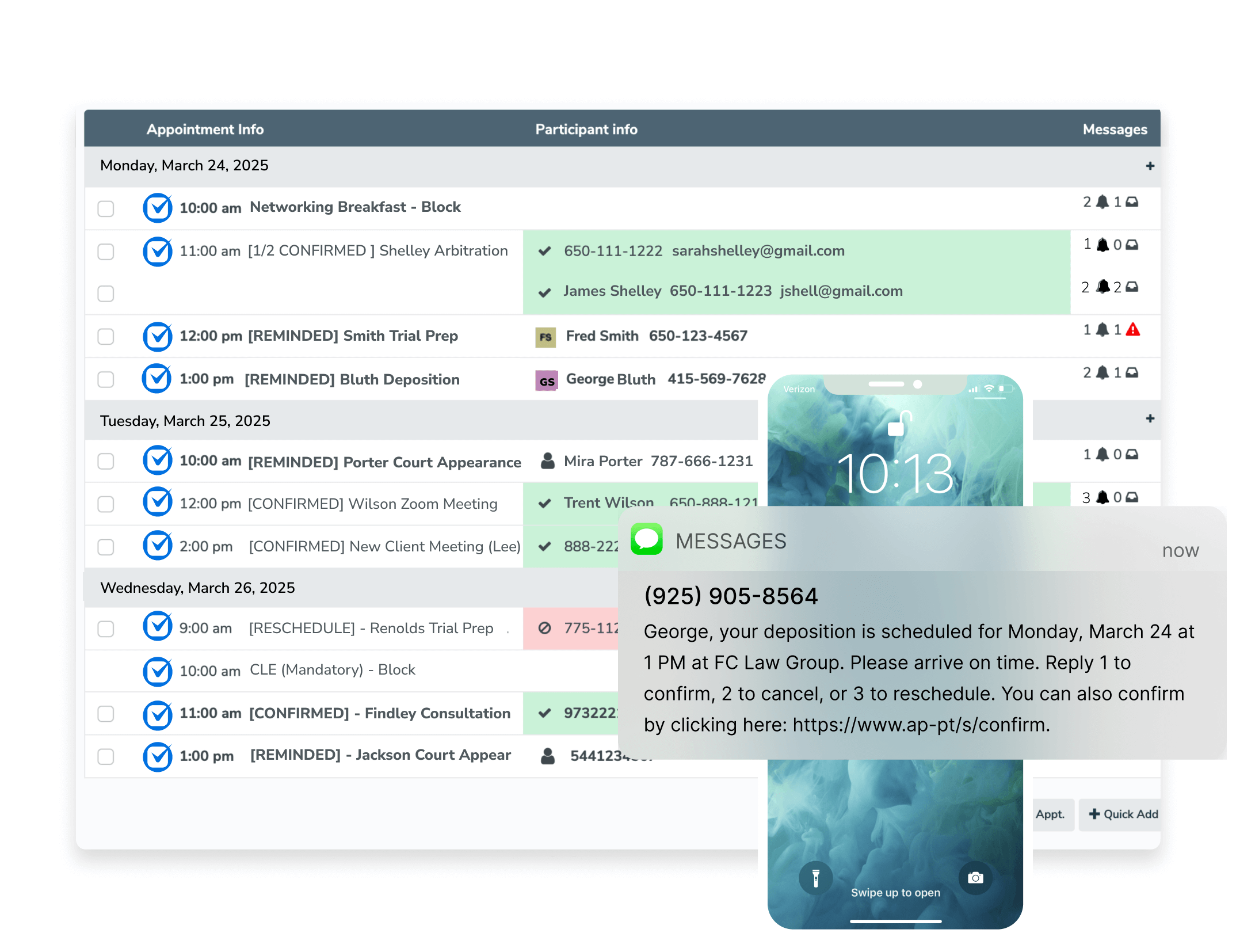Image resolution: width=1236 pixels, height=952 pixels.
Task: Open the confirm link in the SMS notification
Action: click(921, 725)
